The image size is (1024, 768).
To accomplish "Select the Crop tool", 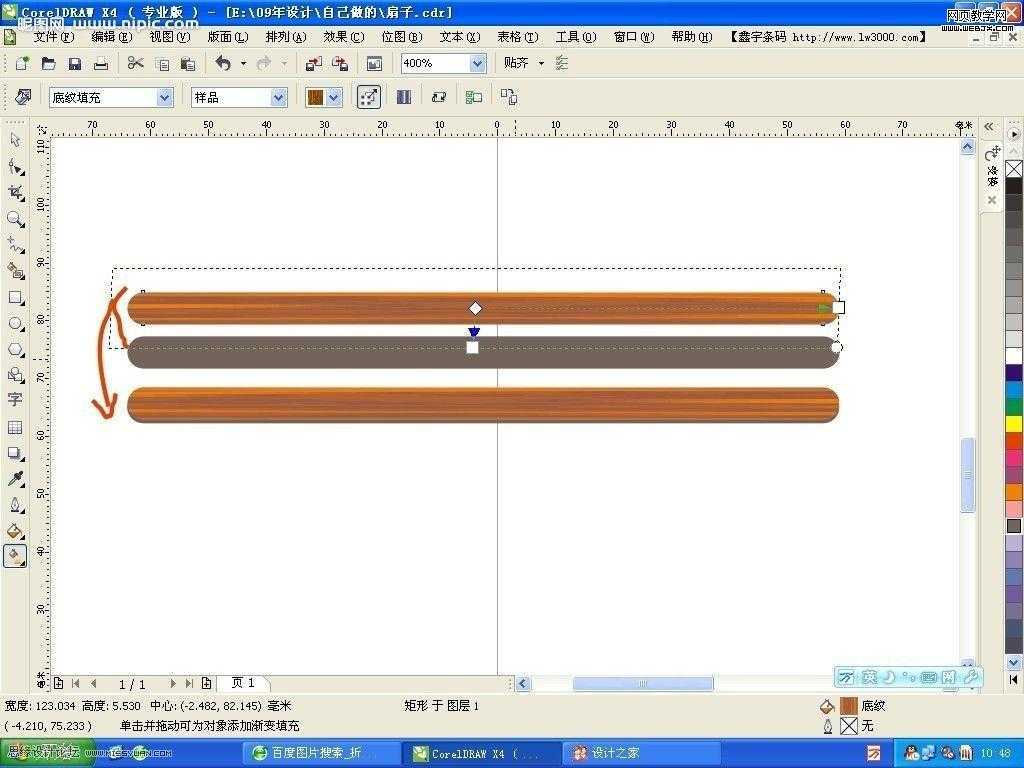I will [15, 192].
